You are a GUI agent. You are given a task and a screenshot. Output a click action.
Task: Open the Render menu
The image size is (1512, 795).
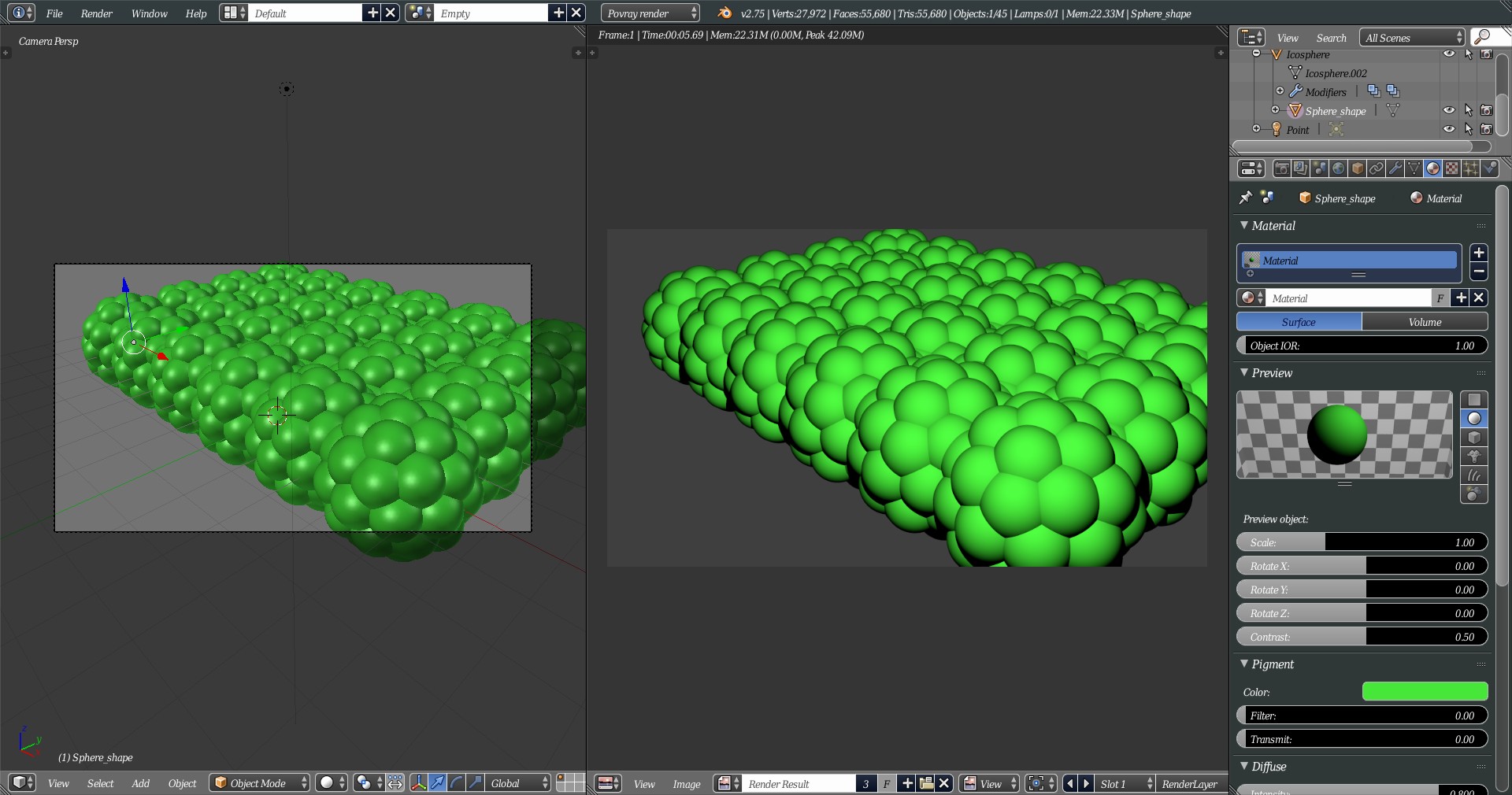(x=96, y=13)
